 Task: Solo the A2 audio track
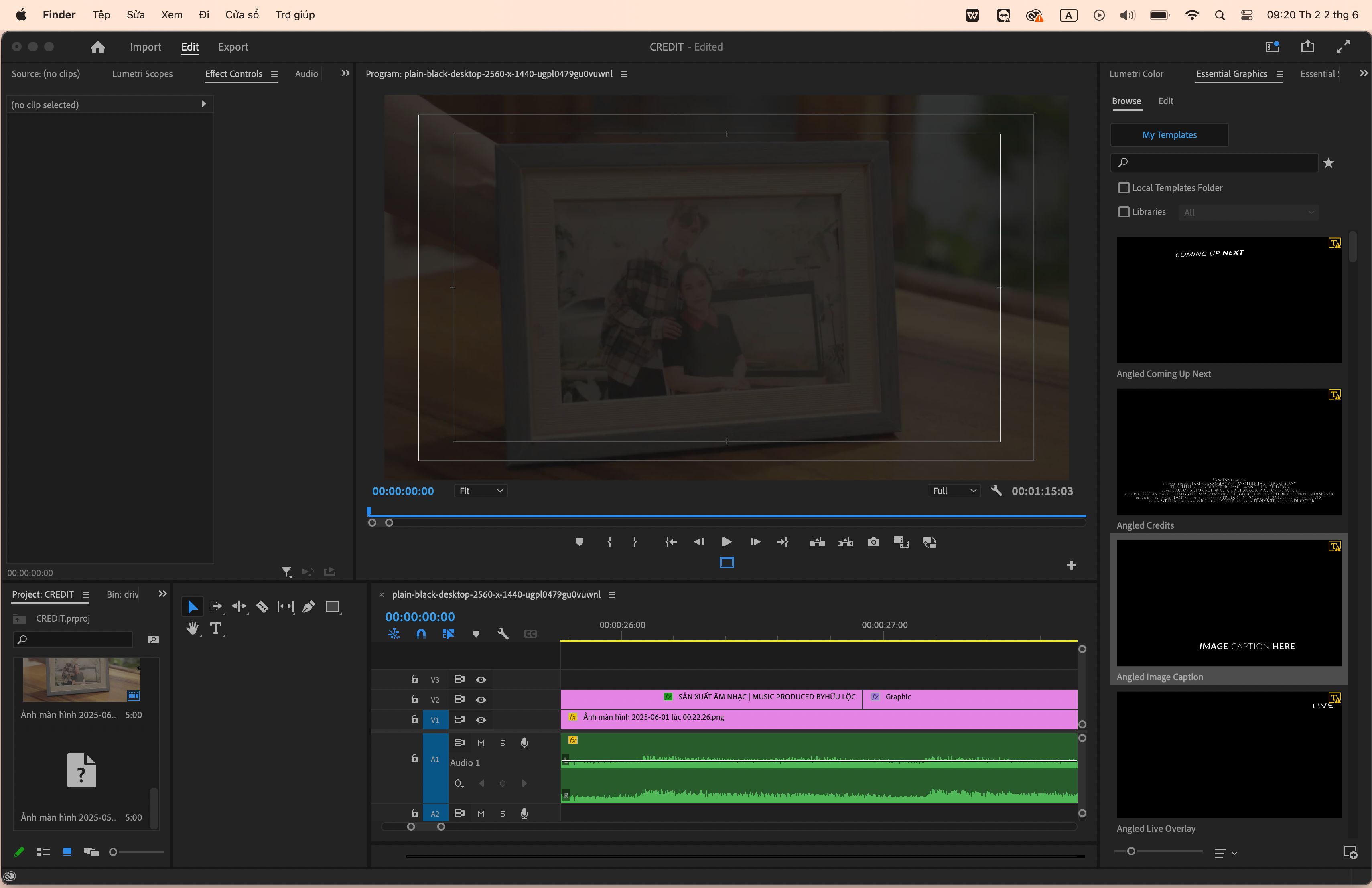click(503, 814)
